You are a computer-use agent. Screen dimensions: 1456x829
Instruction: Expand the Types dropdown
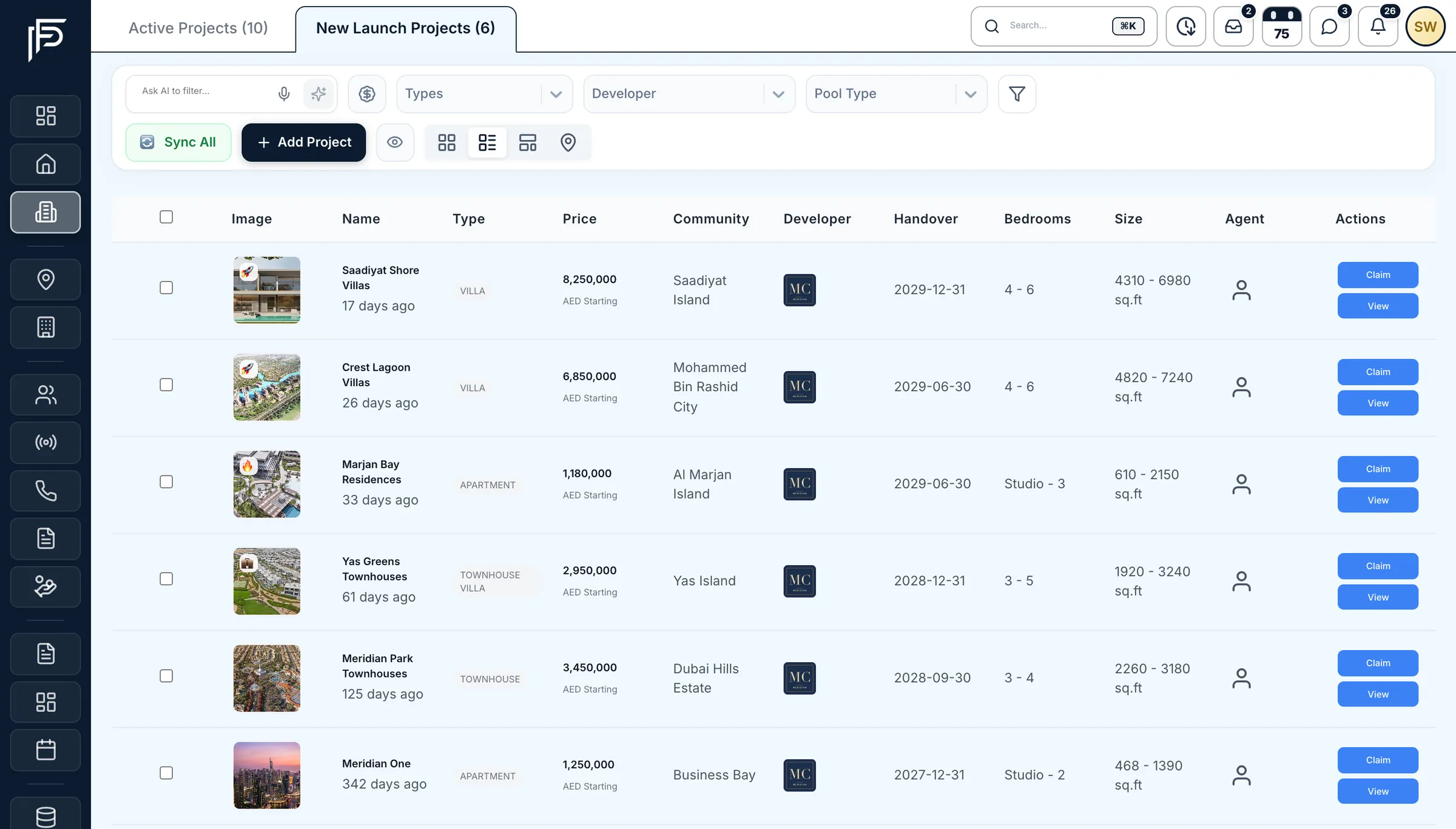[x=484, y=94]
